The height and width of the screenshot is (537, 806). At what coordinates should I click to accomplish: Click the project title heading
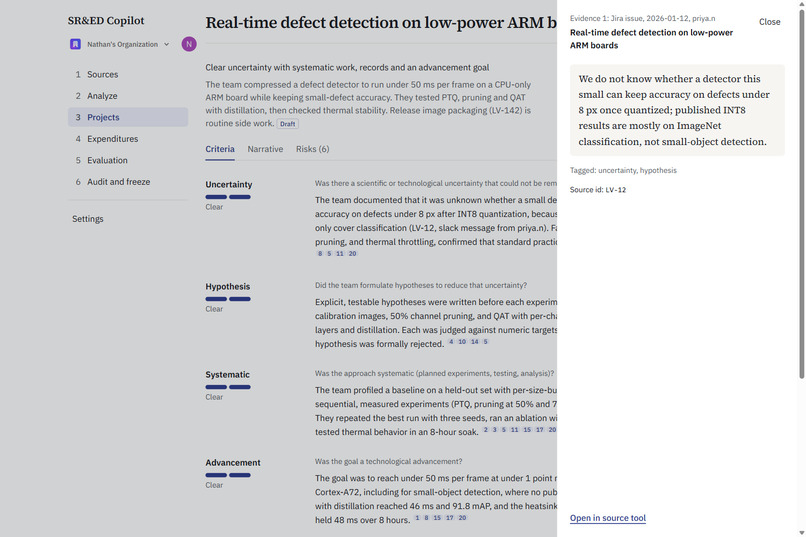(381, 23)
